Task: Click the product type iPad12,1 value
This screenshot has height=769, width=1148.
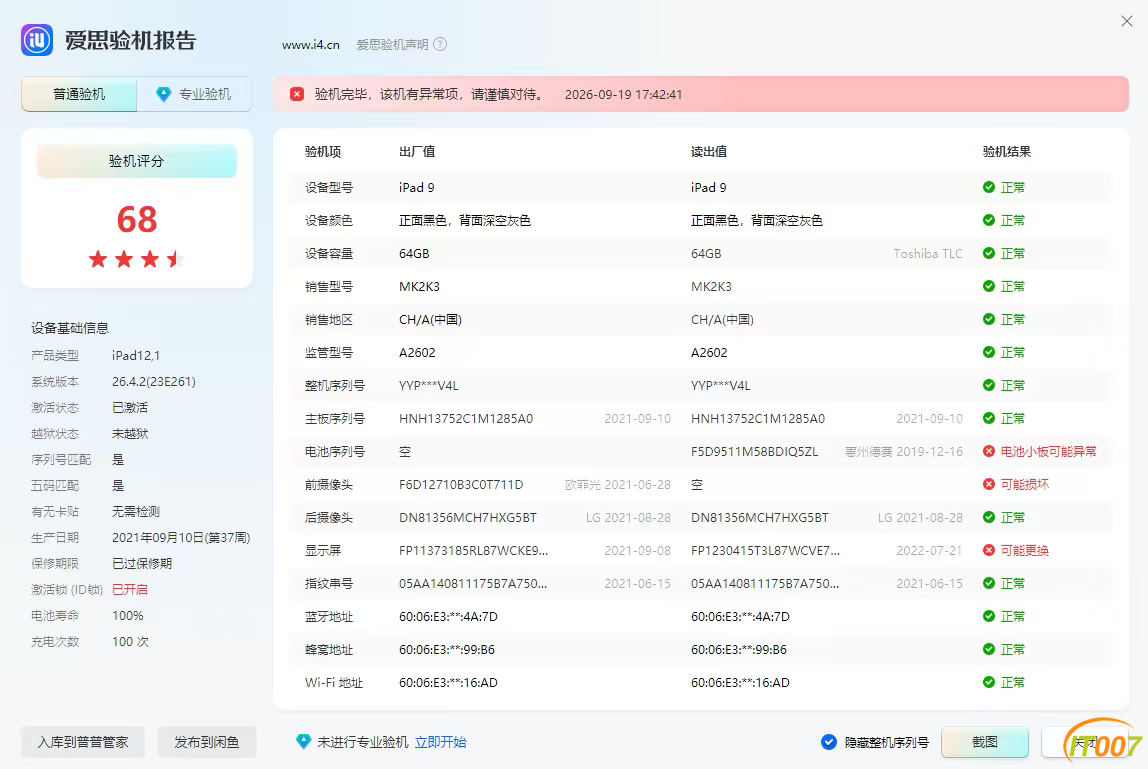Action: [x=135, y=355]
